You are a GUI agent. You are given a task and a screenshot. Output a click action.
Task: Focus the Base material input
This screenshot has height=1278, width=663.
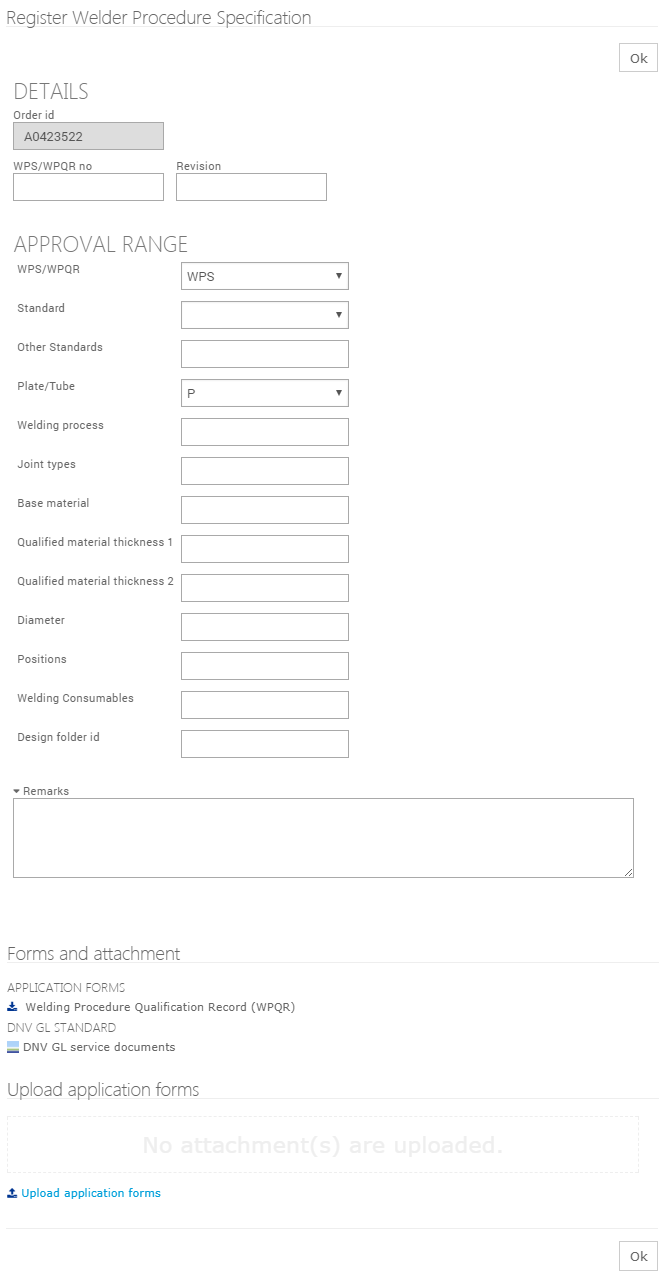coord(264,510)
